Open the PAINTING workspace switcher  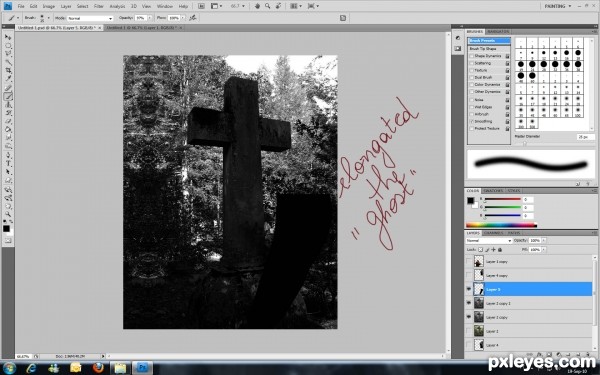click(558, 6)
